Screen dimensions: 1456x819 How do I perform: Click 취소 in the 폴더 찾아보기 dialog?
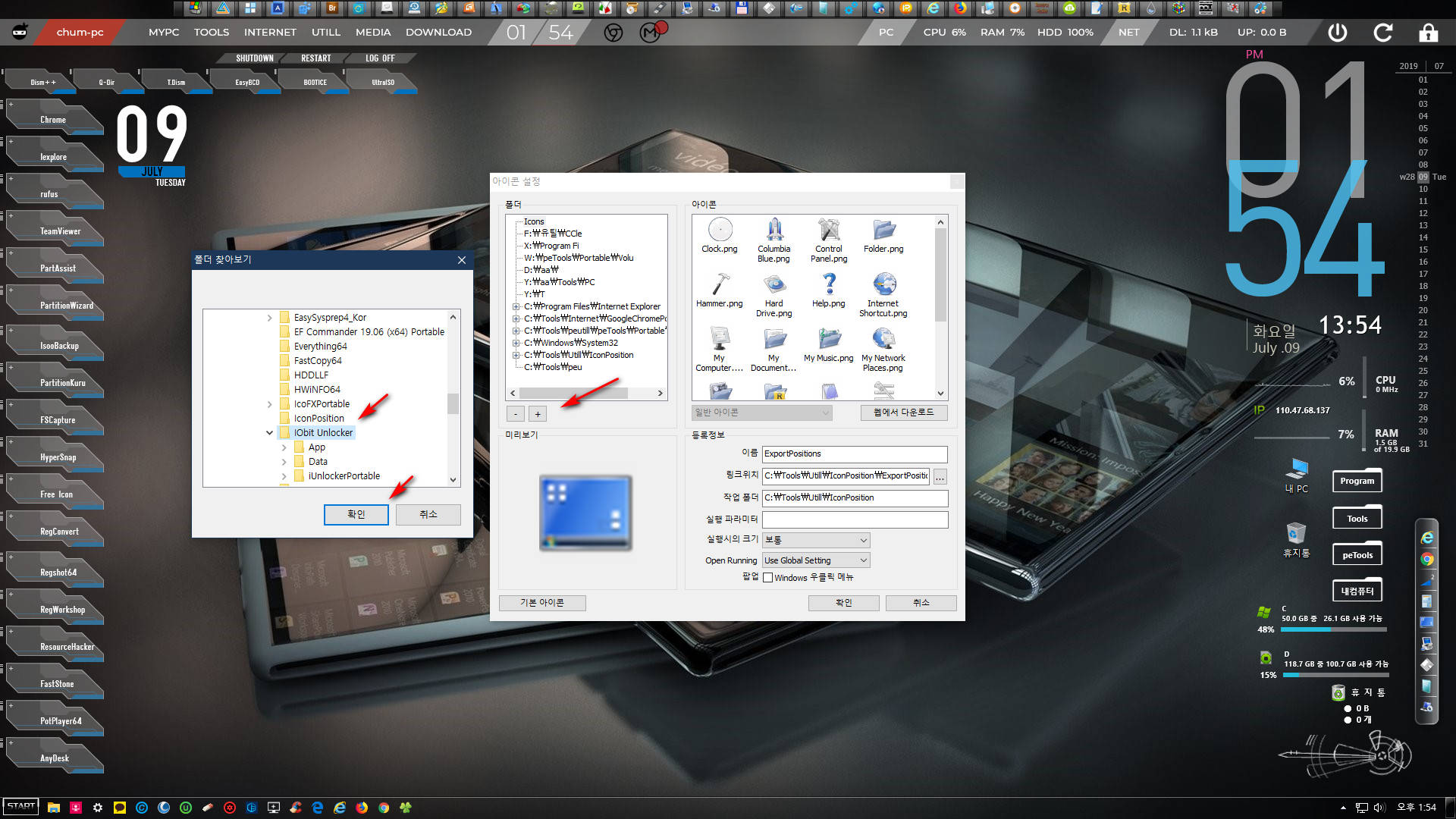tap(428, 514)
